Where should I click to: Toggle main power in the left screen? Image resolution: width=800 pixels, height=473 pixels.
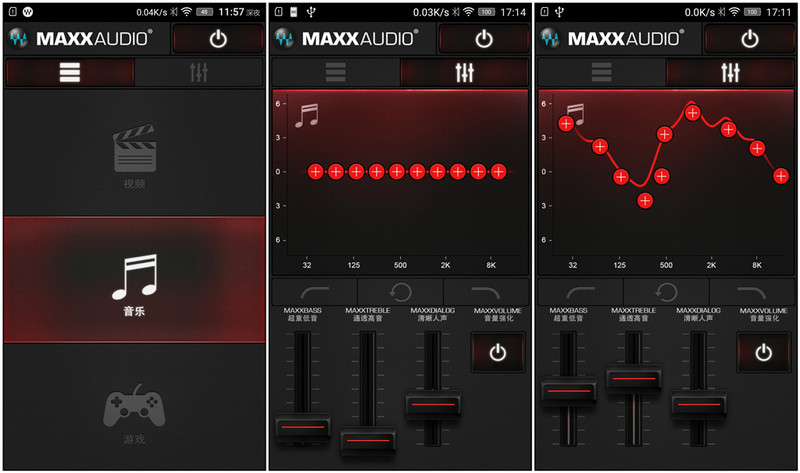tap(218, 39)
